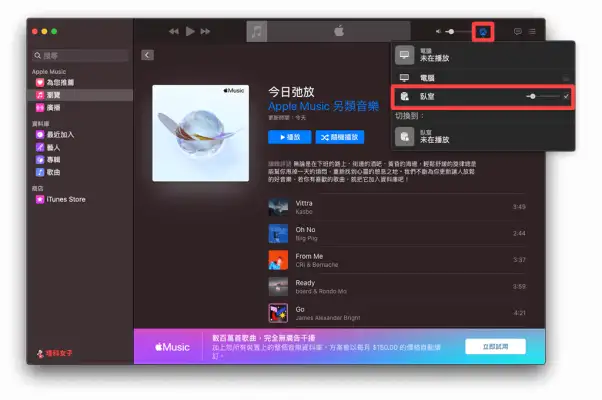Open the Apple Music 另類音樂 link
The width and height of the screenshot is (602, 400).
323,106
